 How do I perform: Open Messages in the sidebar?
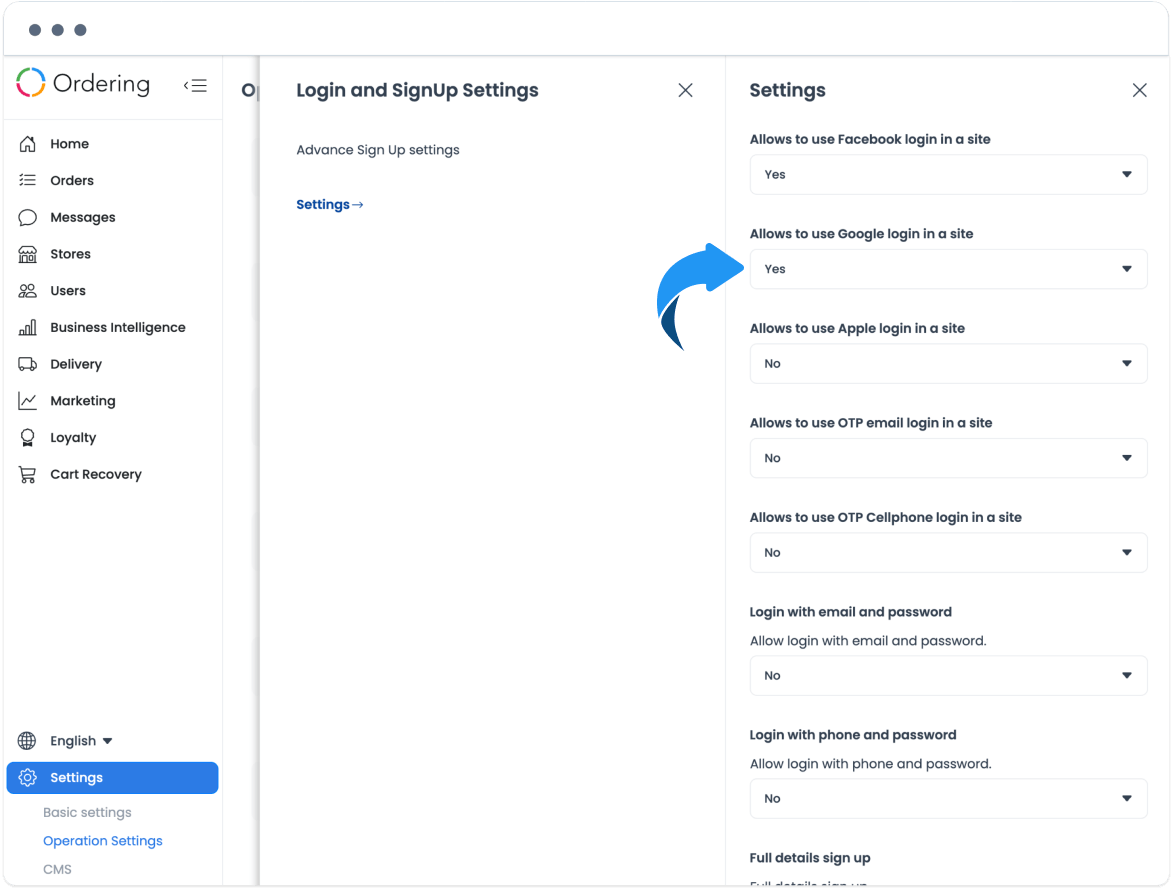tap(83, 217)
